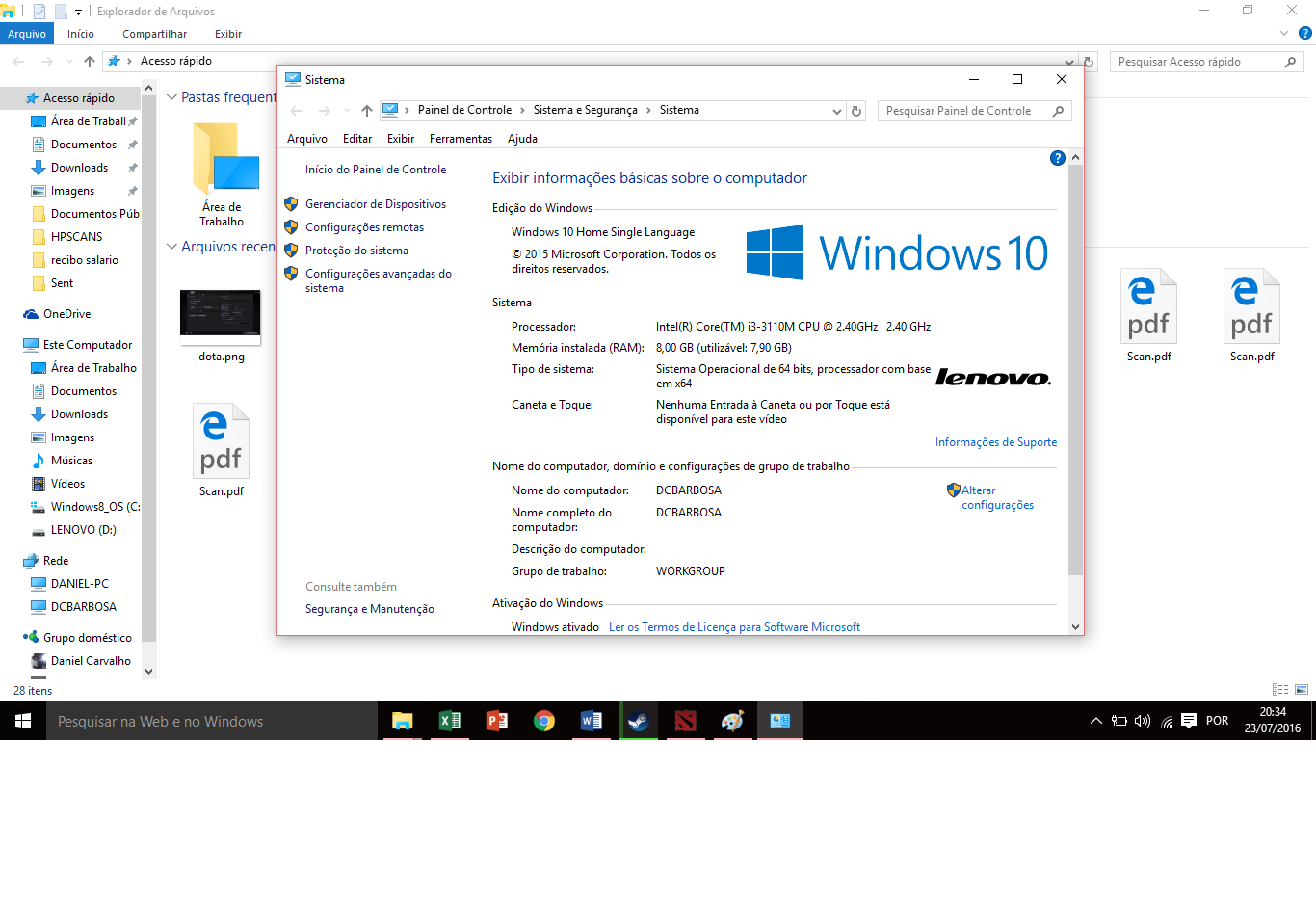Open Excel from the taskbar
The width and height of the screenshot is (1316, 900).
click(449, 721)
